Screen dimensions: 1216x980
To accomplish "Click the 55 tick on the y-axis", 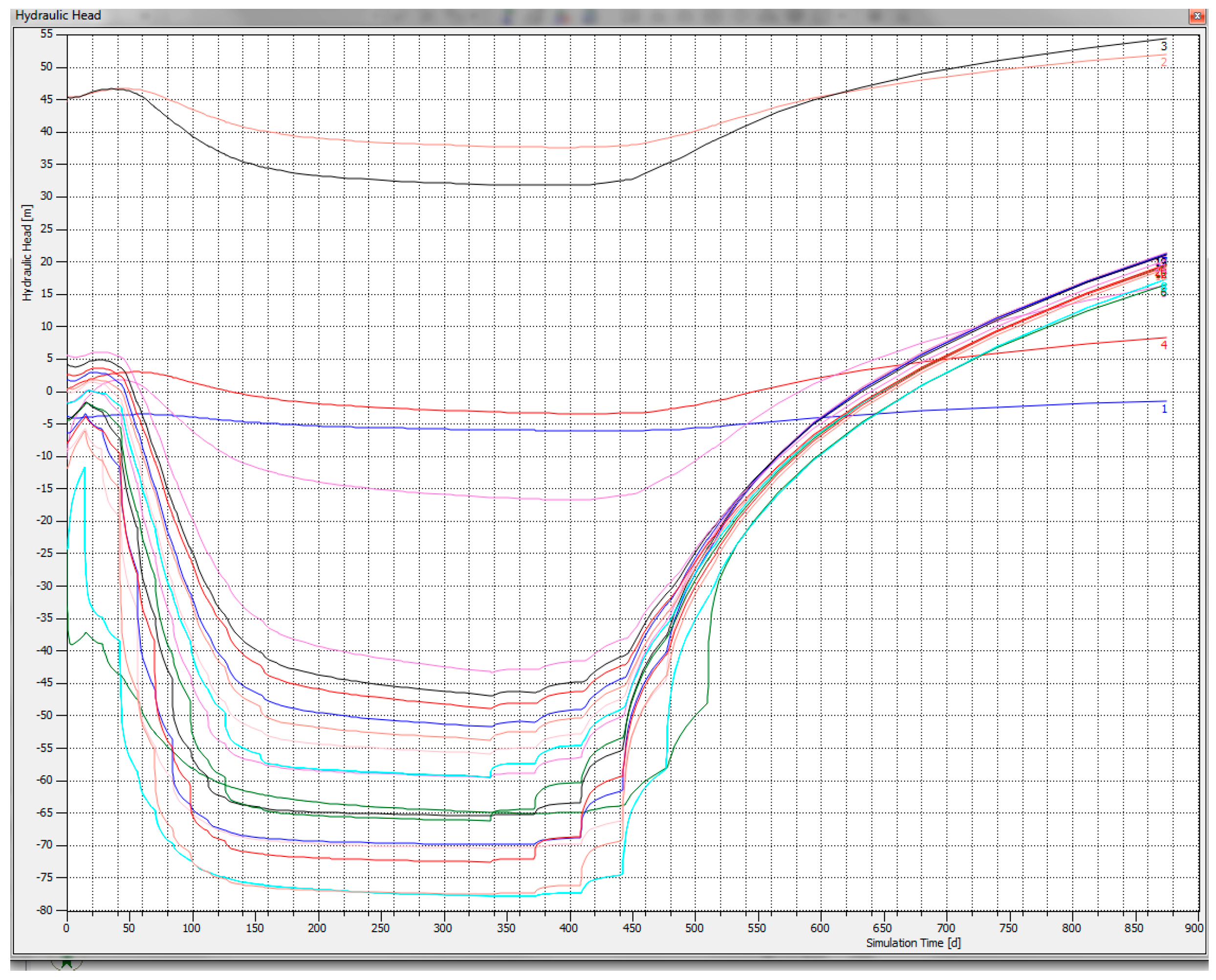I will (46, 34).
